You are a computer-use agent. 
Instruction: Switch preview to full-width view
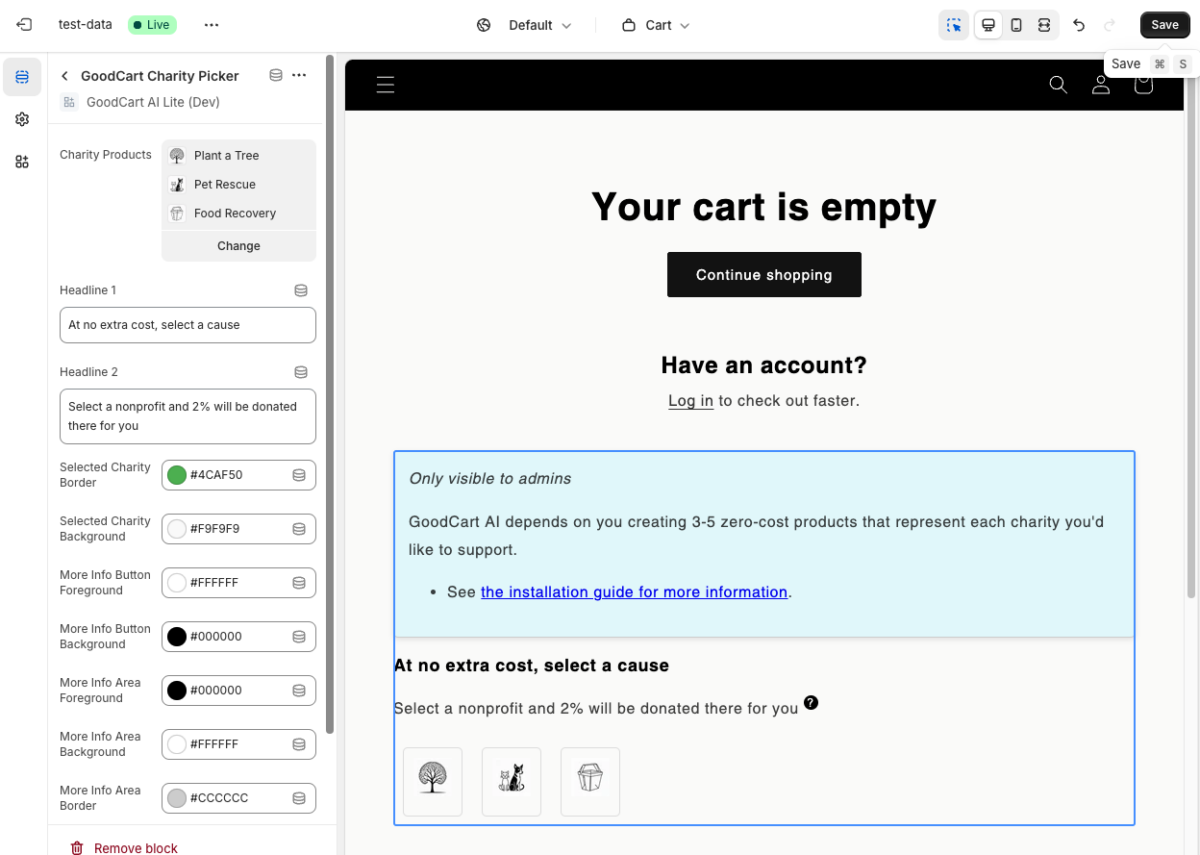[1046, 24]
